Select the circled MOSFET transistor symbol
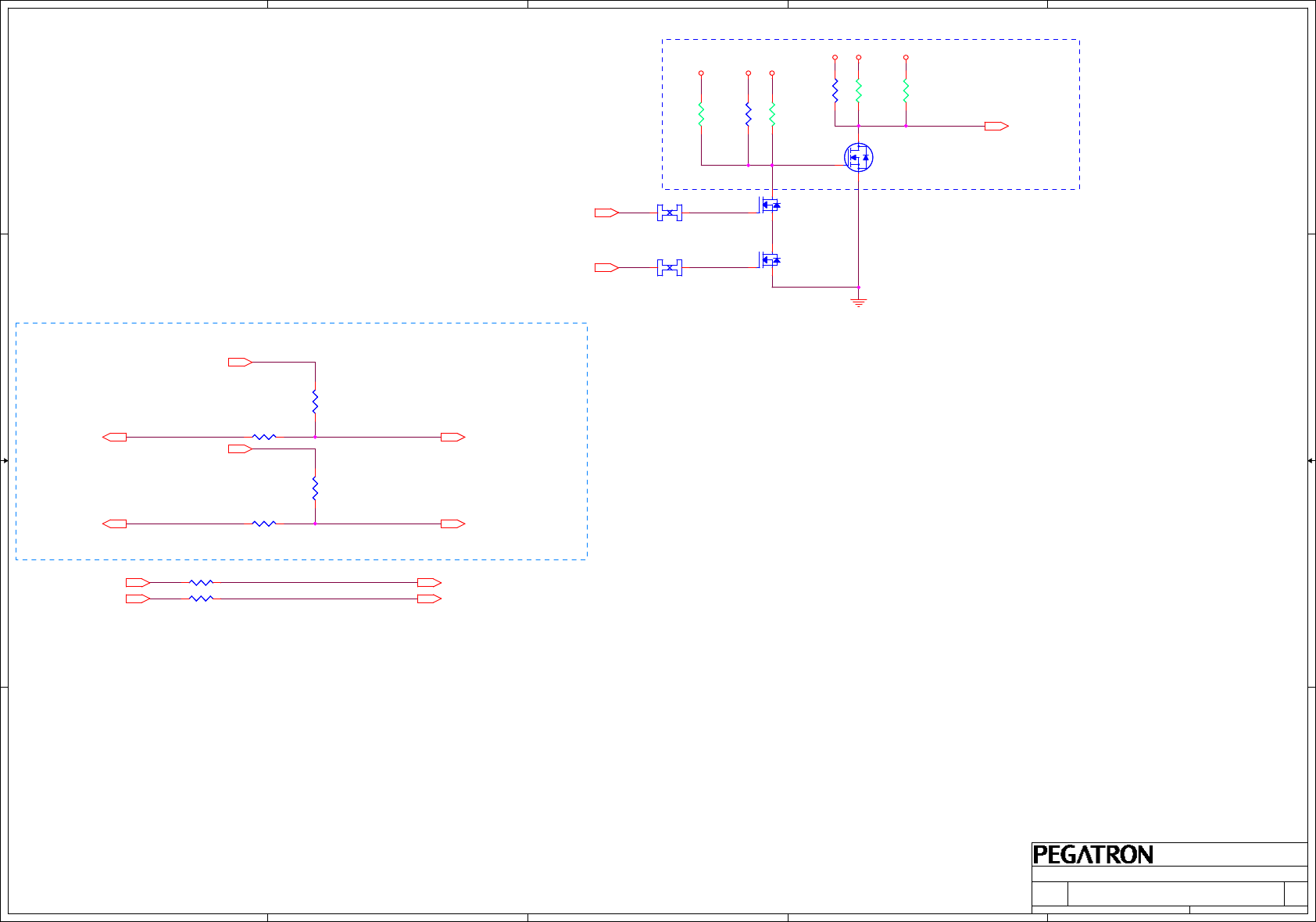This screenshot has width=1316, height=922. (x=858, y=158)
